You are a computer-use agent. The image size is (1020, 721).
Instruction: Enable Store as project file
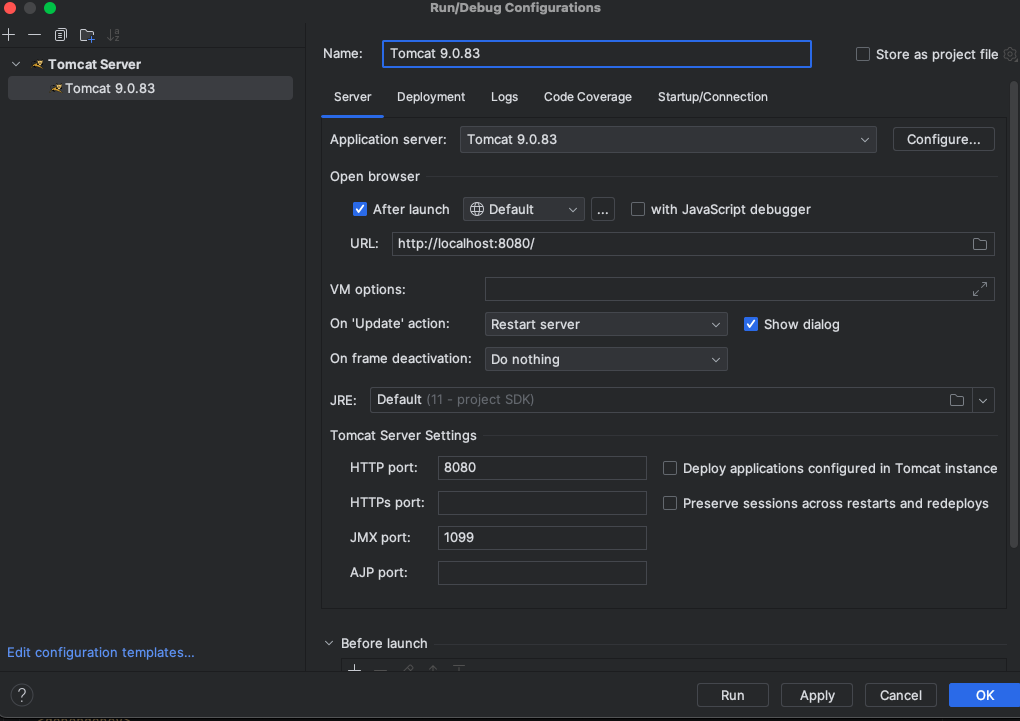pyautogui.click(x=863, y=54)
